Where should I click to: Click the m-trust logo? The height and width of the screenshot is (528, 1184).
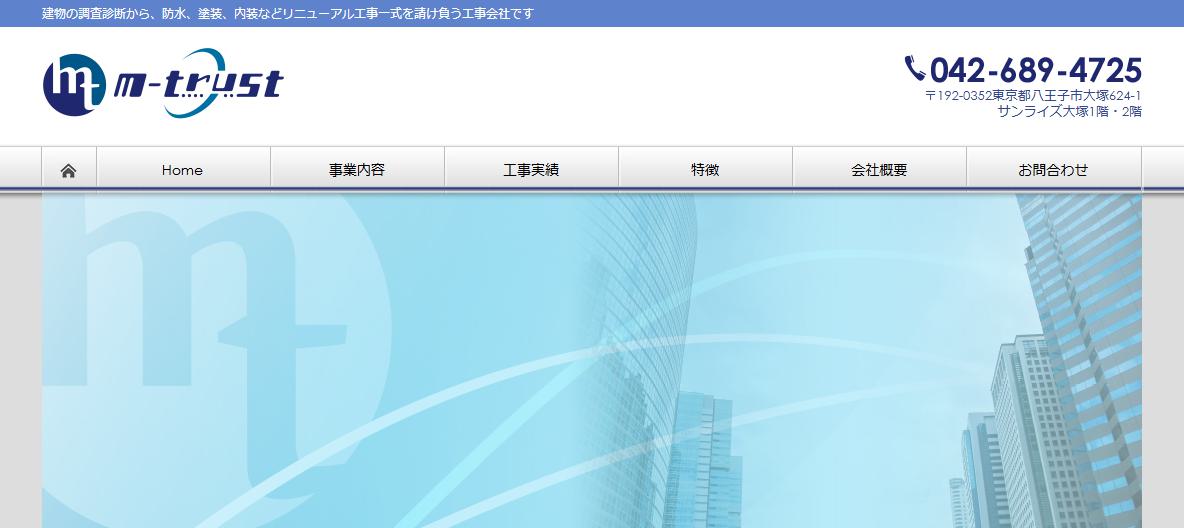(163, 83)
